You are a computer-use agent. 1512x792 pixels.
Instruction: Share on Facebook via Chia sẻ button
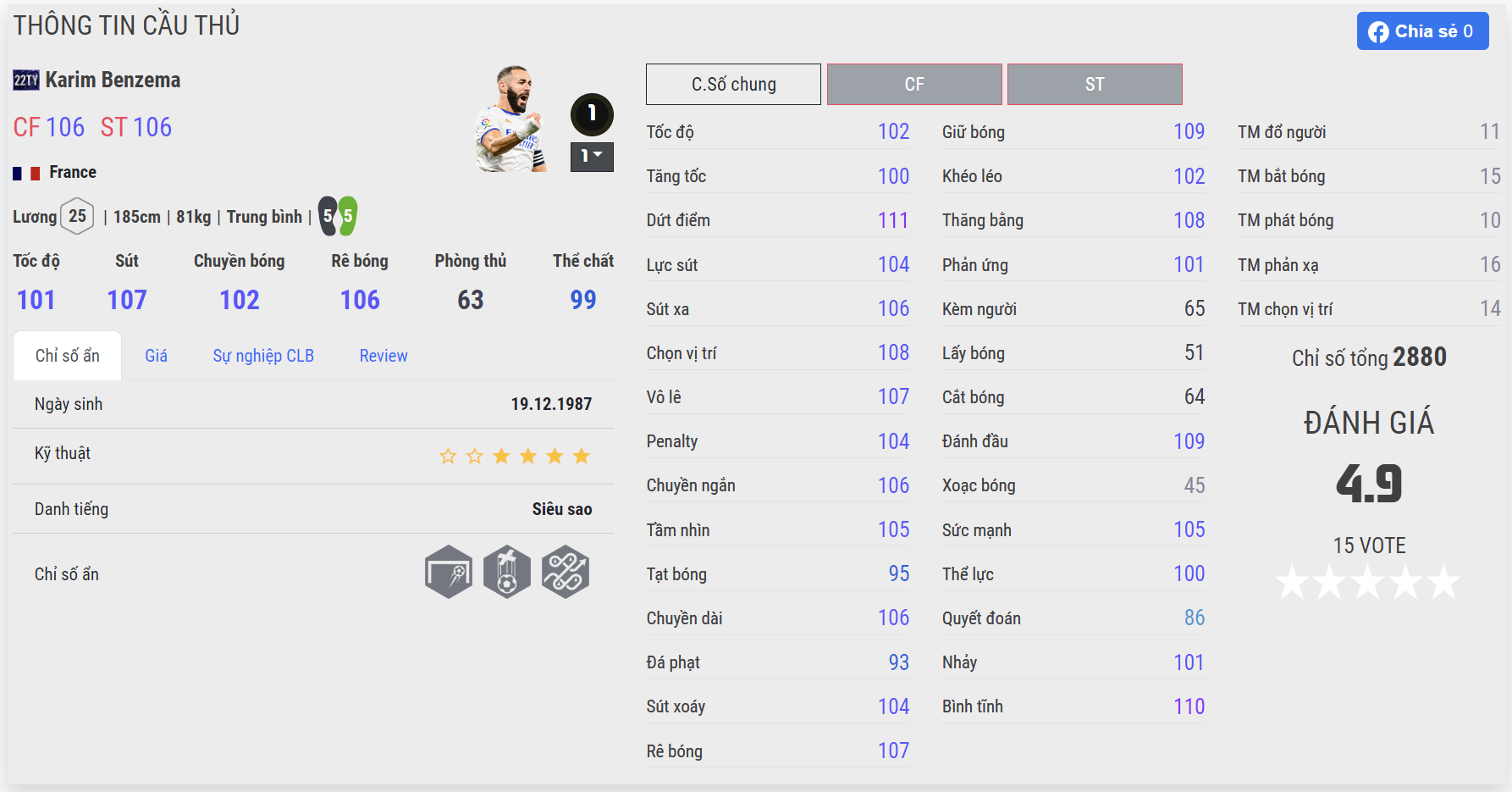[1422, 31]
